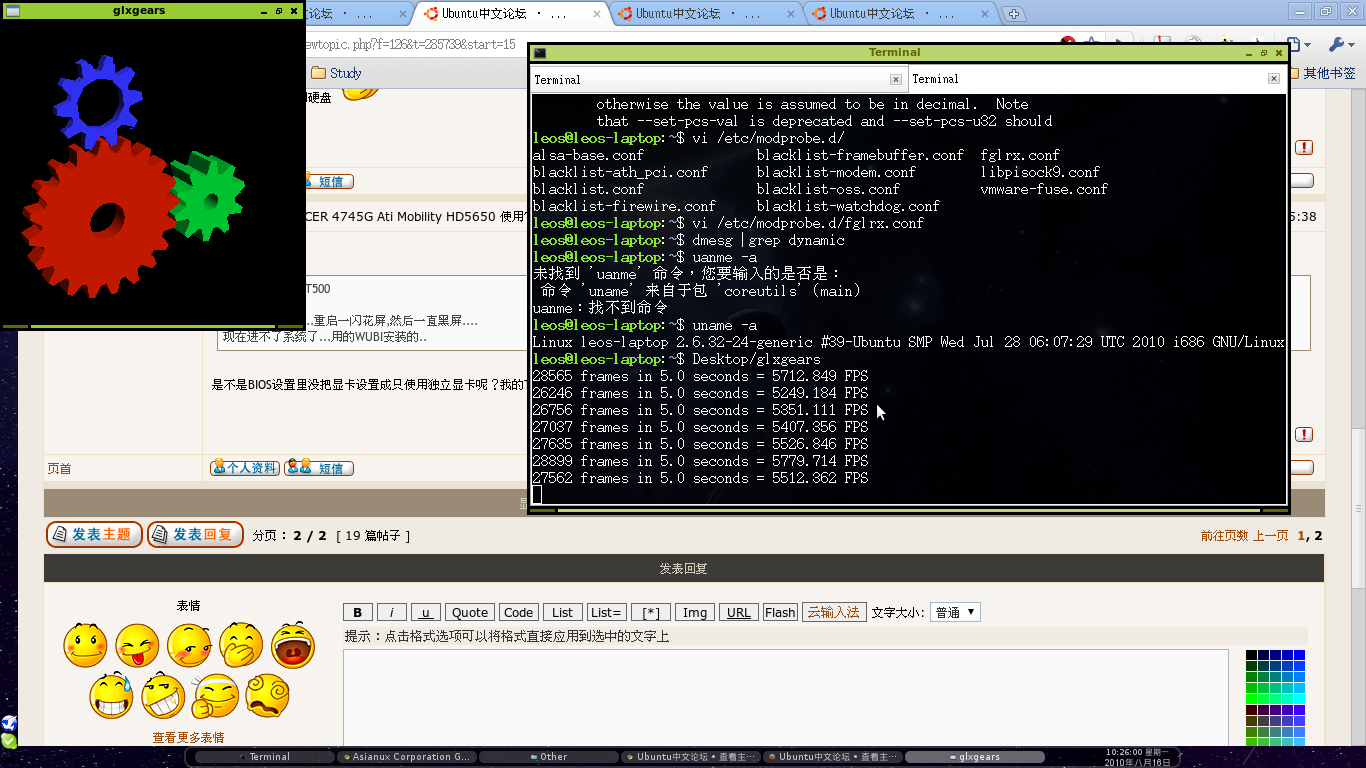This screenshot has height=768, width=1366.
Task: Click the 发表主题 new topic button
Action: click(x=94, y=535)
